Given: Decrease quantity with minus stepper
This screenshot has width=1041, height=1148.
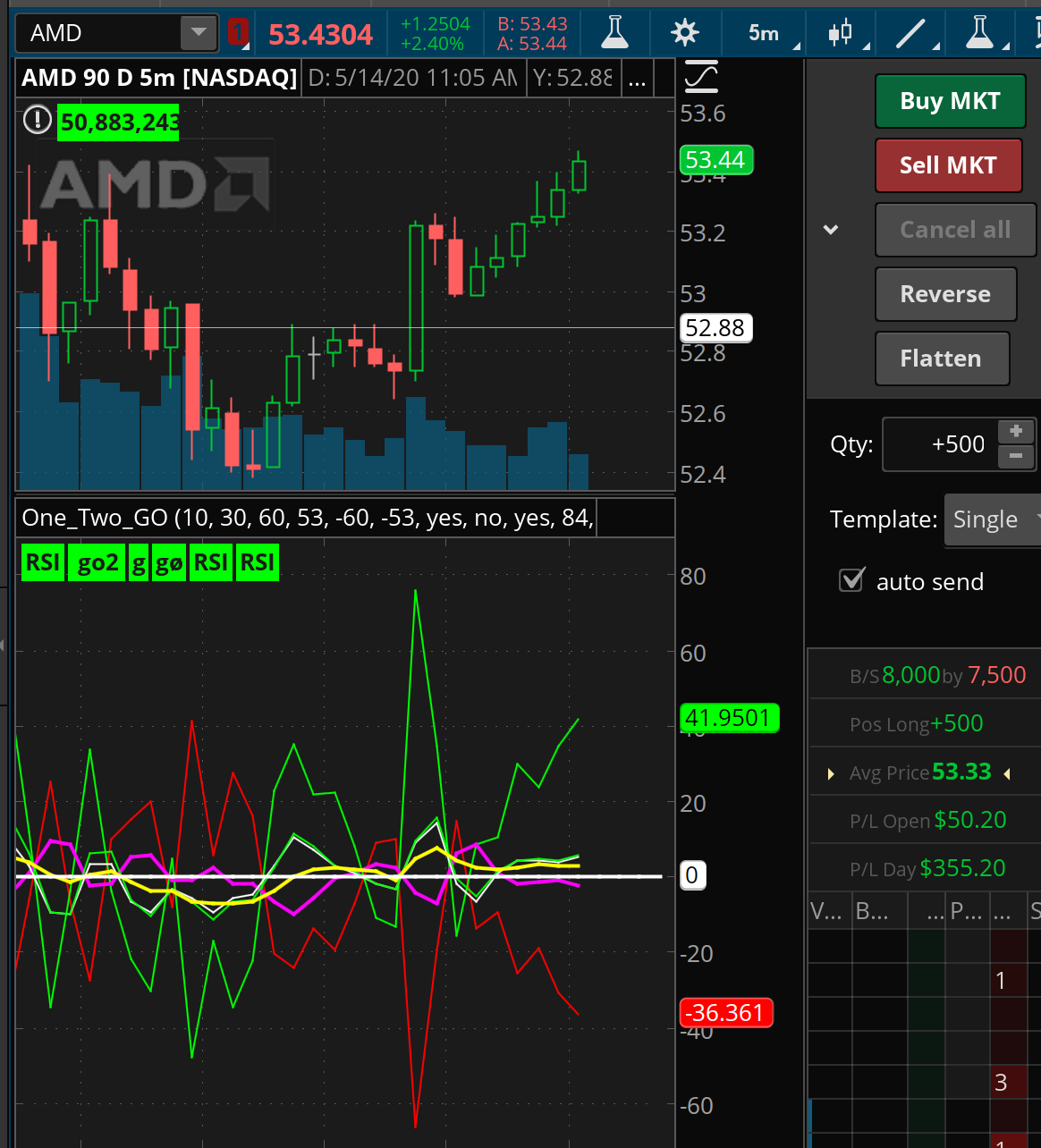Looking at the screenshot, I should click(1016, 456).
